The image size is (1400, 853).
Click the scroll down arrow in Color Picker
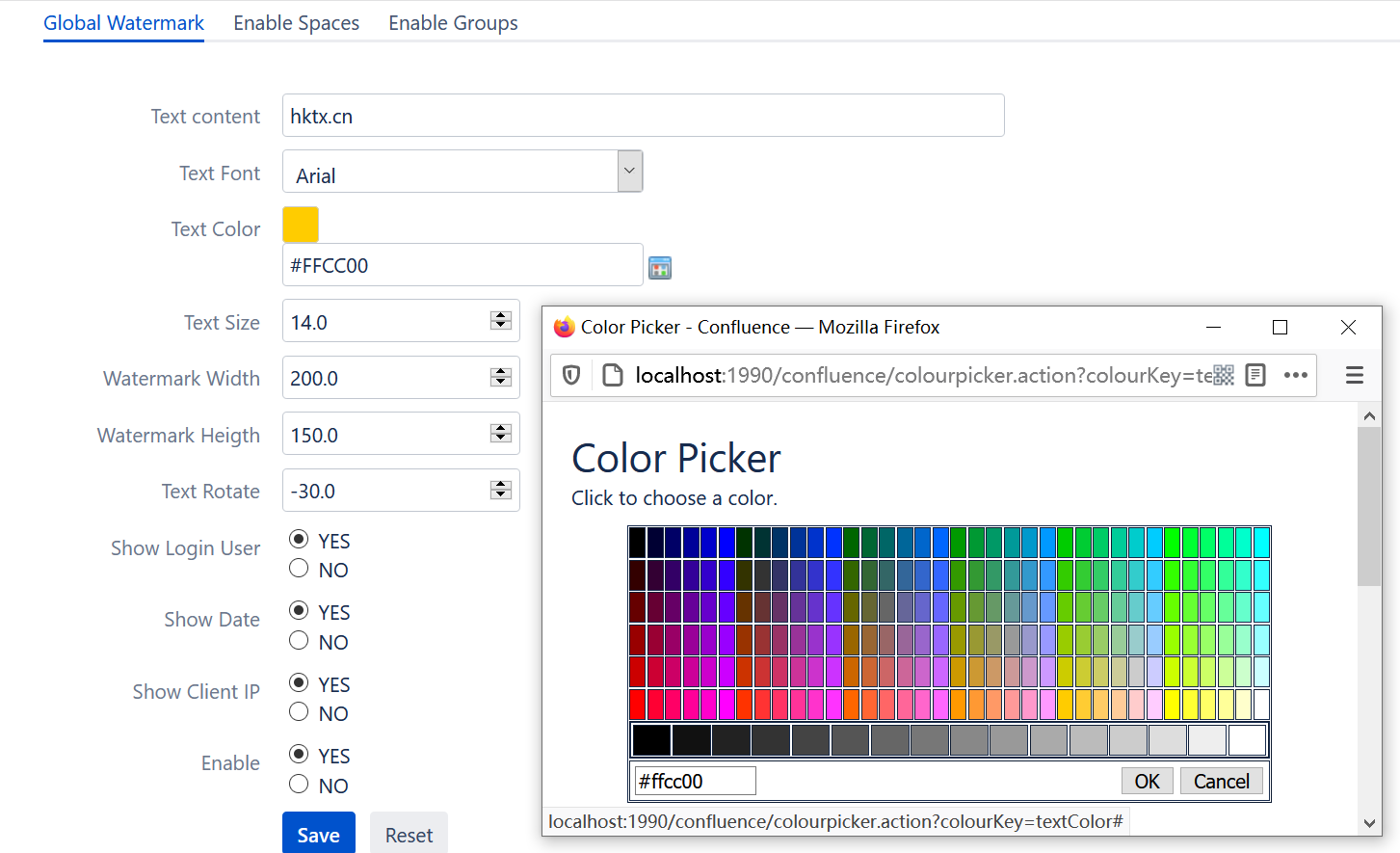coord(1369,823)
